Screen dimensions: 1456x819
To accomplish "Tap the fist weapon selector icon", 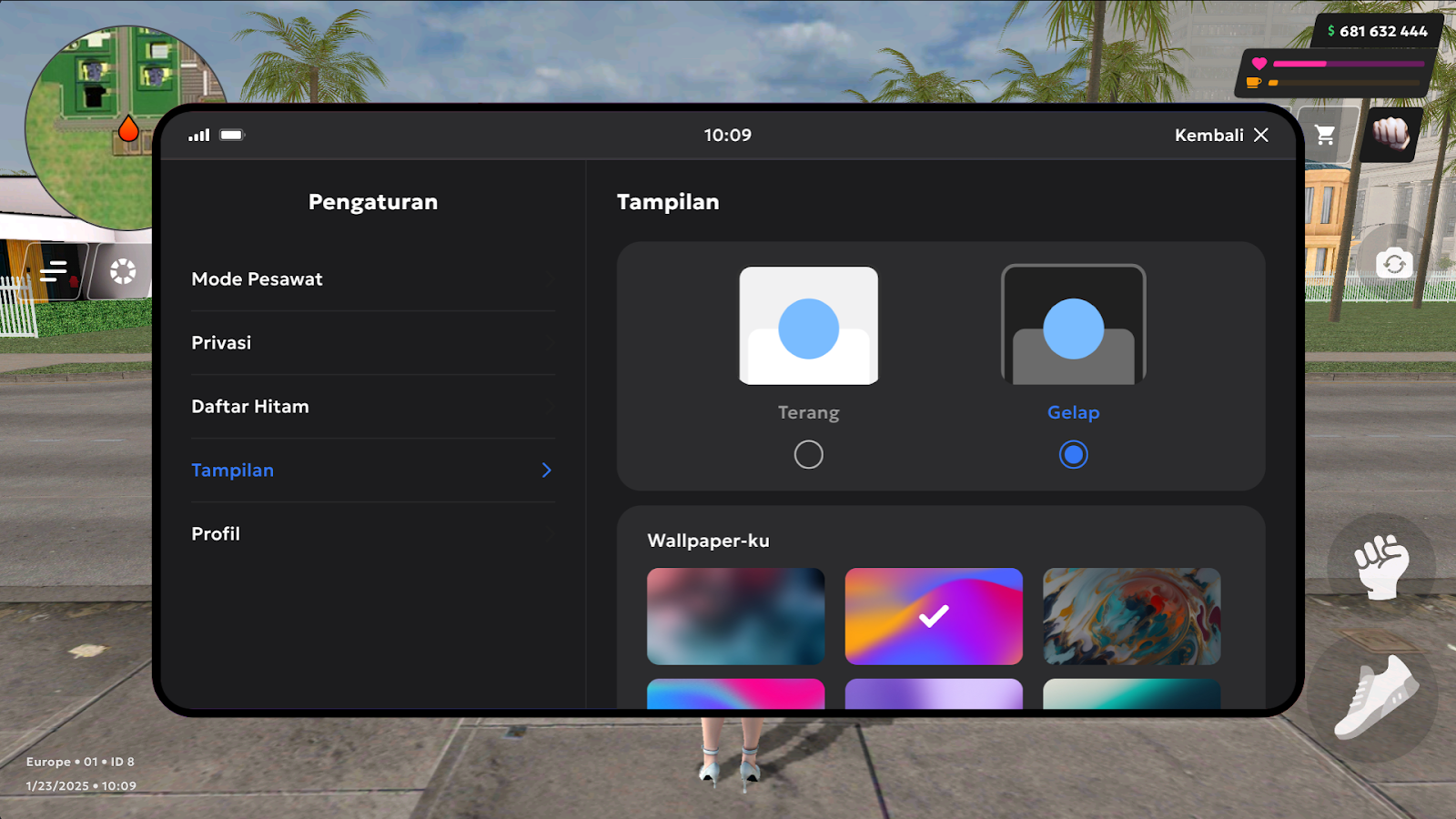I will point(1390,135).
